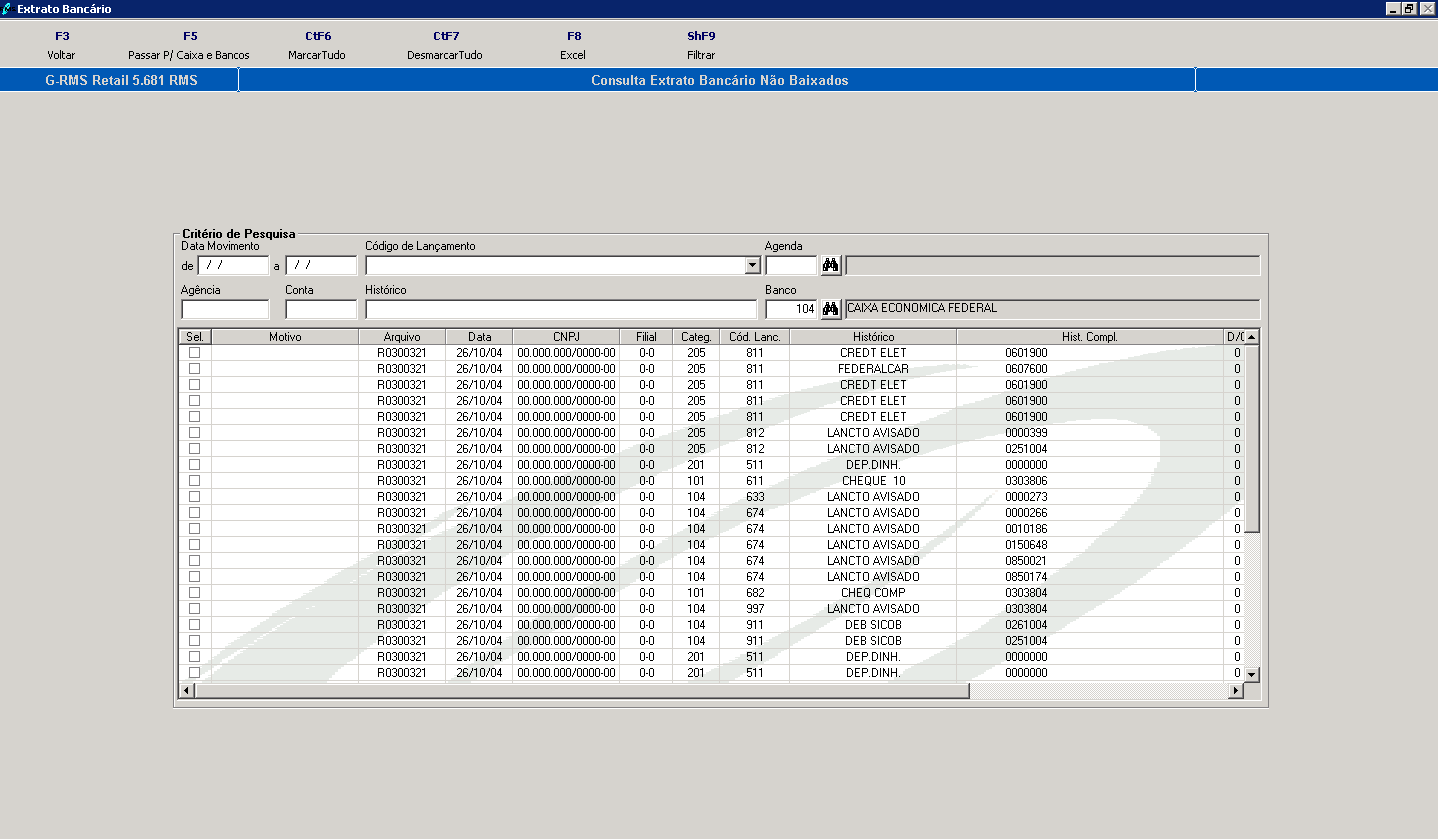Click the 0303806 Hist. Compl. cell
Viewport: 1438px width, 839px height.
[1090, 481]
